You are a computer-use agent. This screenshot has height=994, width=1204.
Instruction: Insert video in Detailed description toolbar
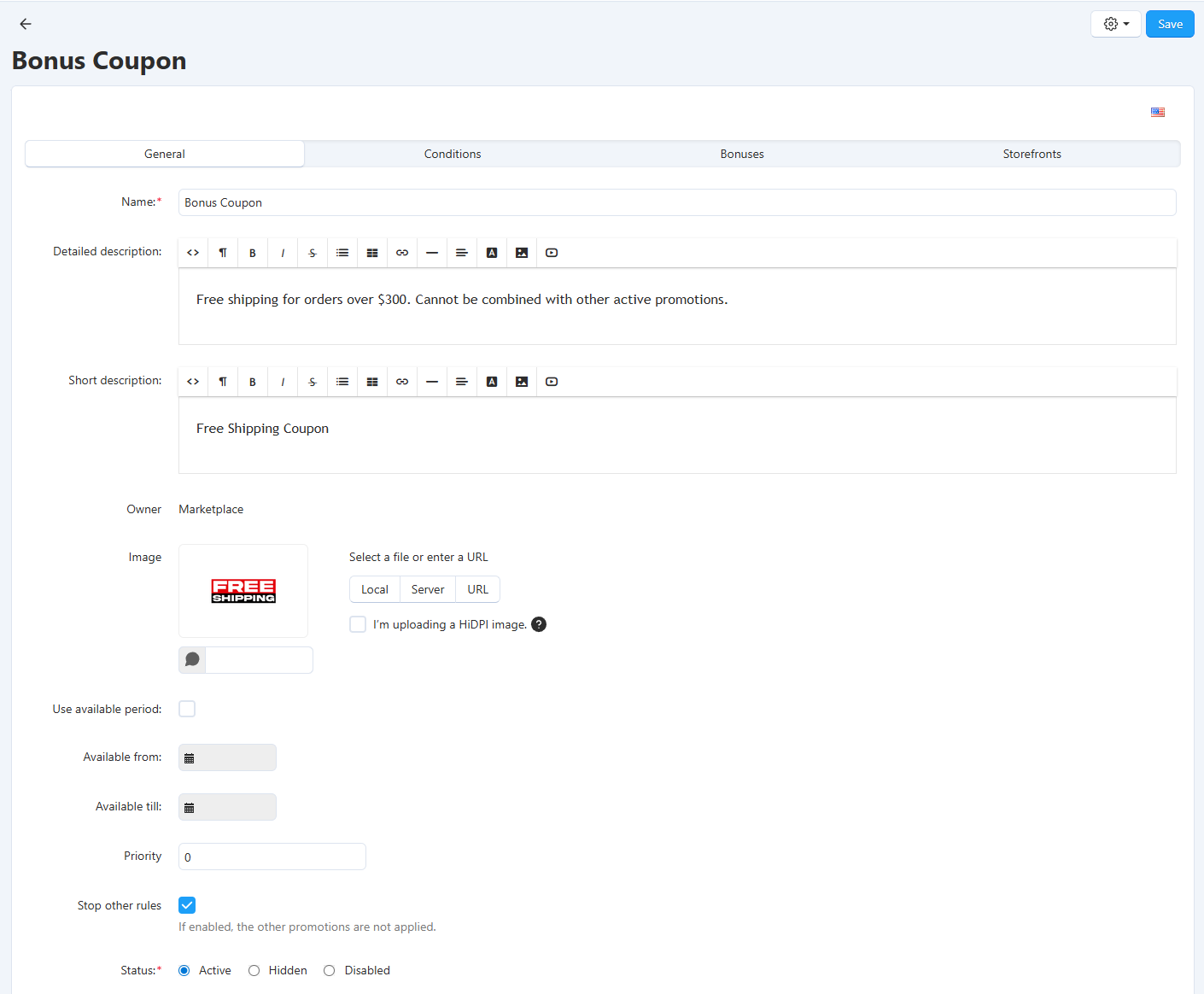coord(552,253)
